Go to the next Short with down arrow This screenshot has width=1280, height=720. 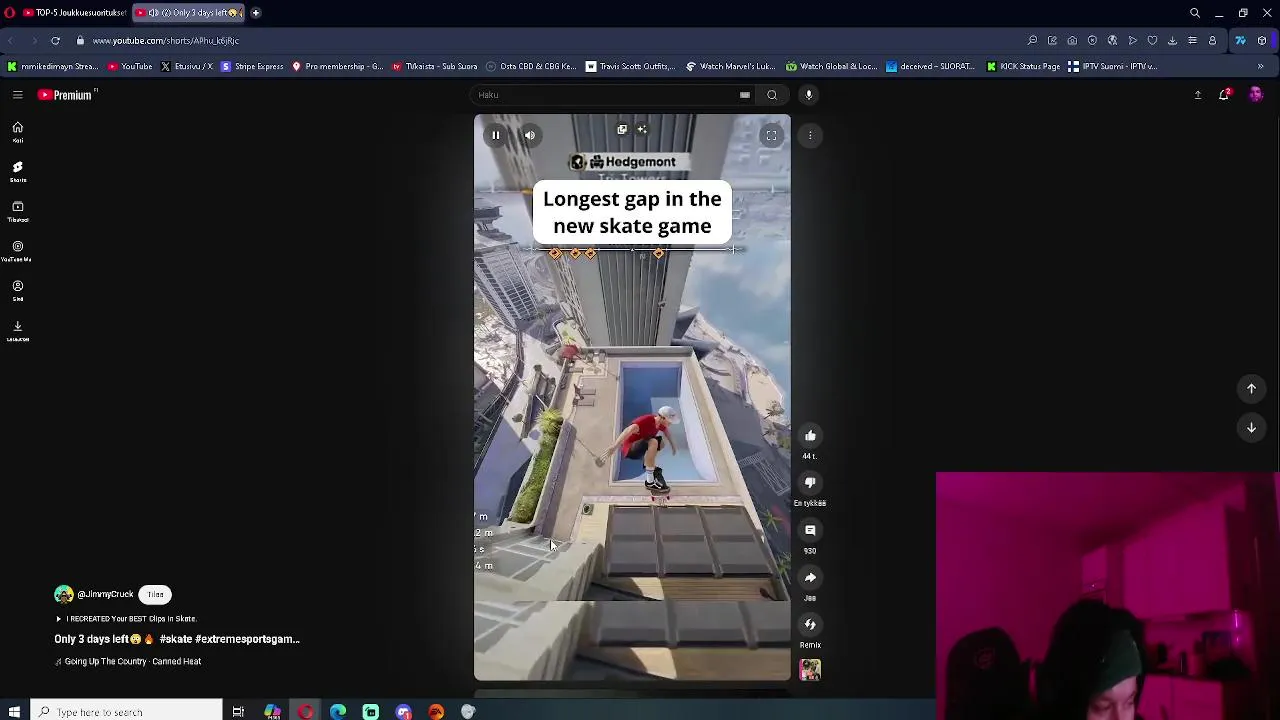point(1251,427)
